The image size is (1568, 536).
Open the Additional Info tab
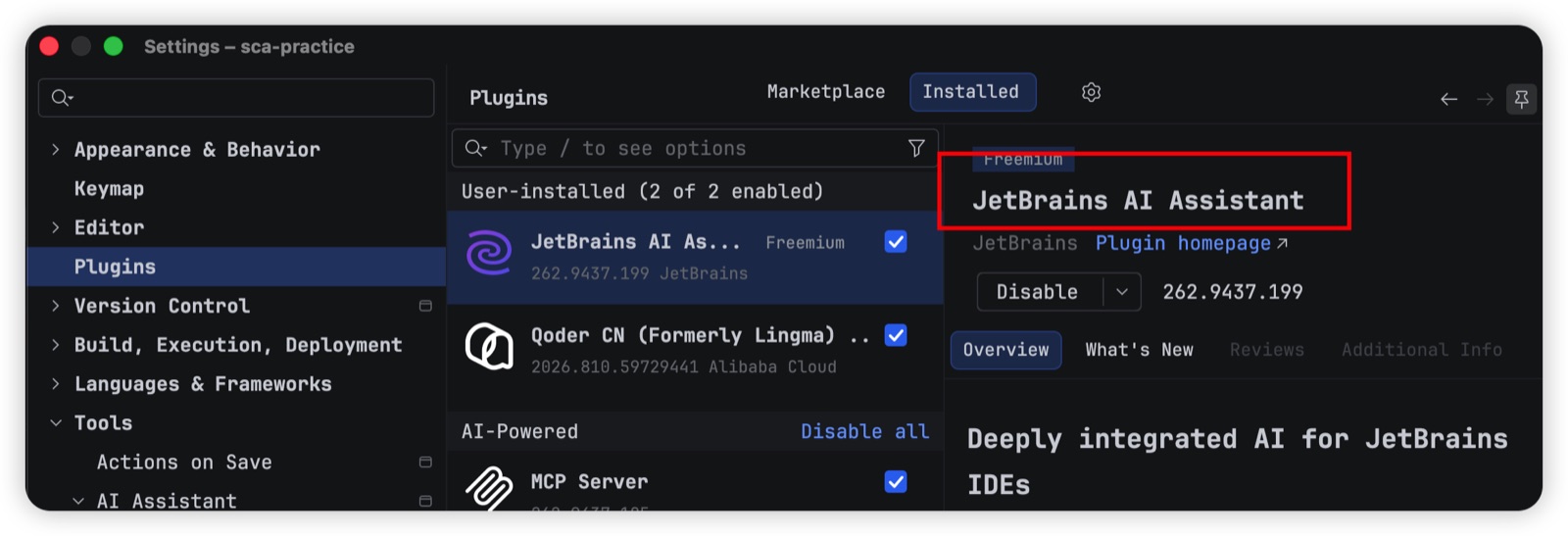coord(1422,350)
